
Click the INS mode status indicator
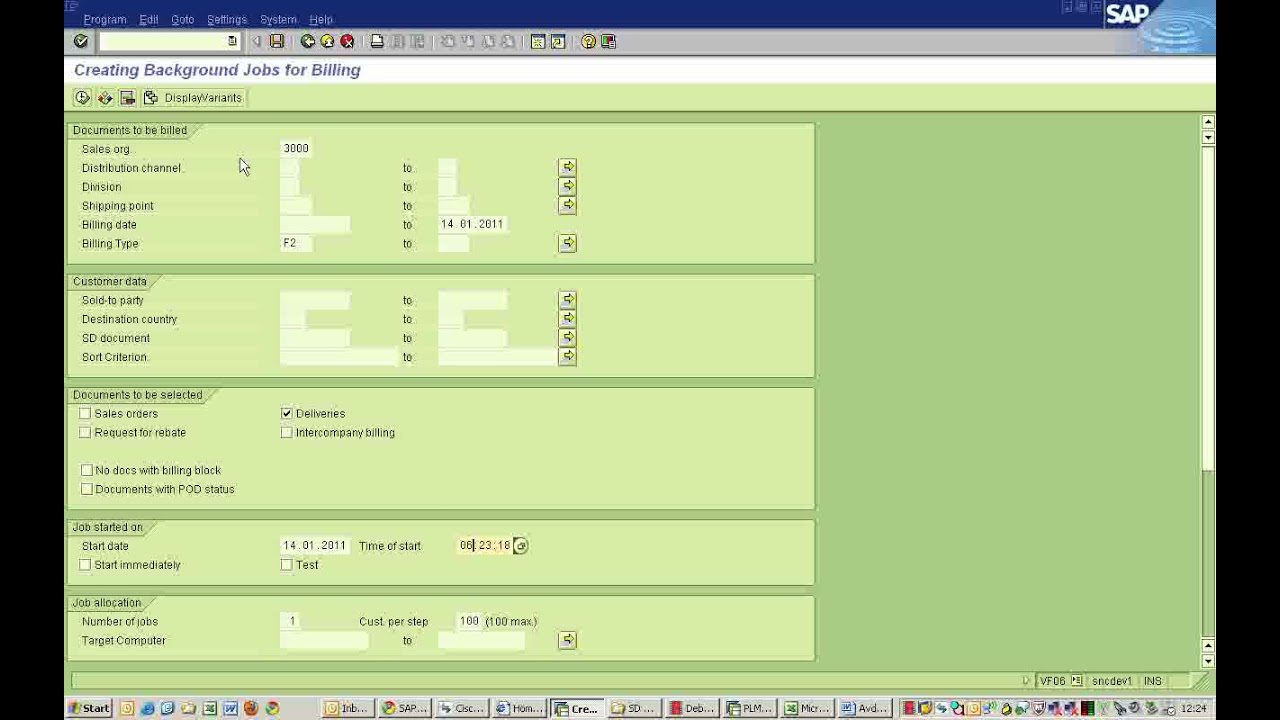point(1153,681)
